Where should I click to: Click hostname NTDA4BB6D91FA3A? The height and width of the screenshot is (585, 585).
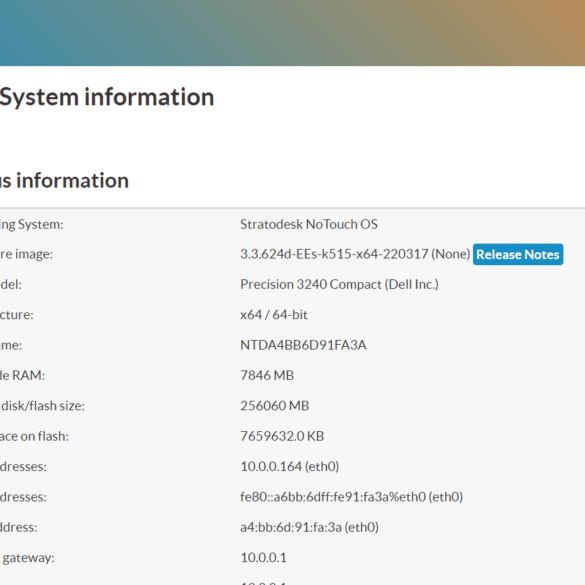[303, 345]
